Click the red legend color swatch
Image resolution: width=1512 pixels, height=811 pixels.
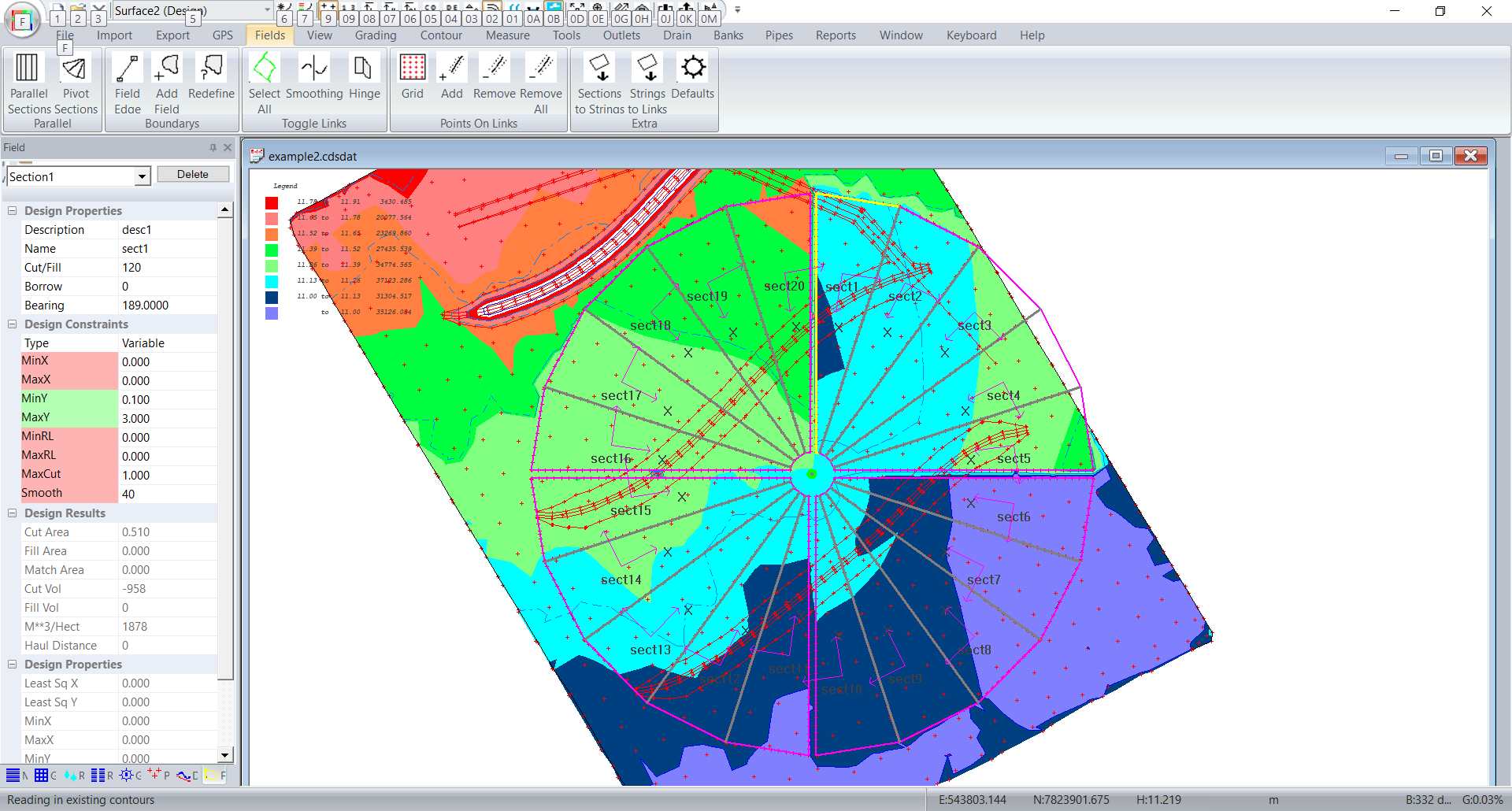(x=272, y=203)
